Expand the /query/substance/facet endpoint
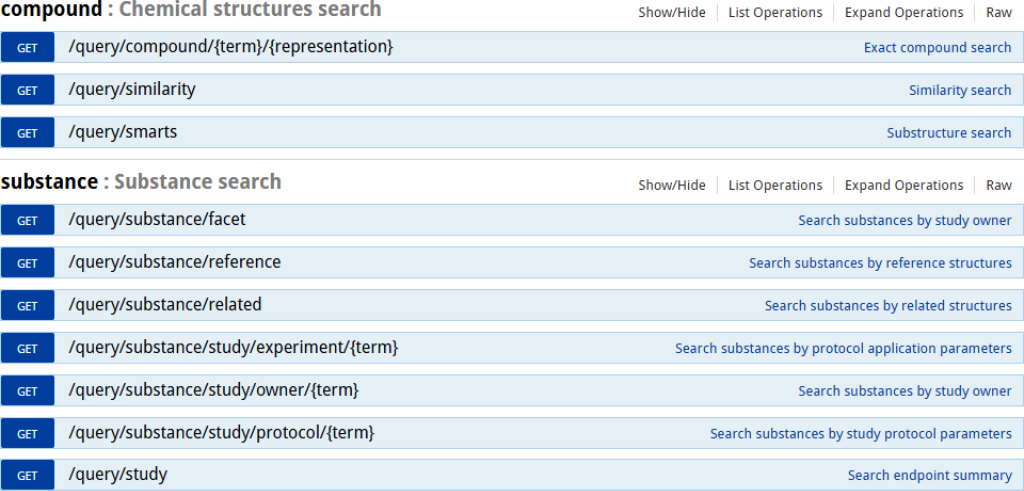The height and width of the screenshot is (491, 1024). (156, 219)
